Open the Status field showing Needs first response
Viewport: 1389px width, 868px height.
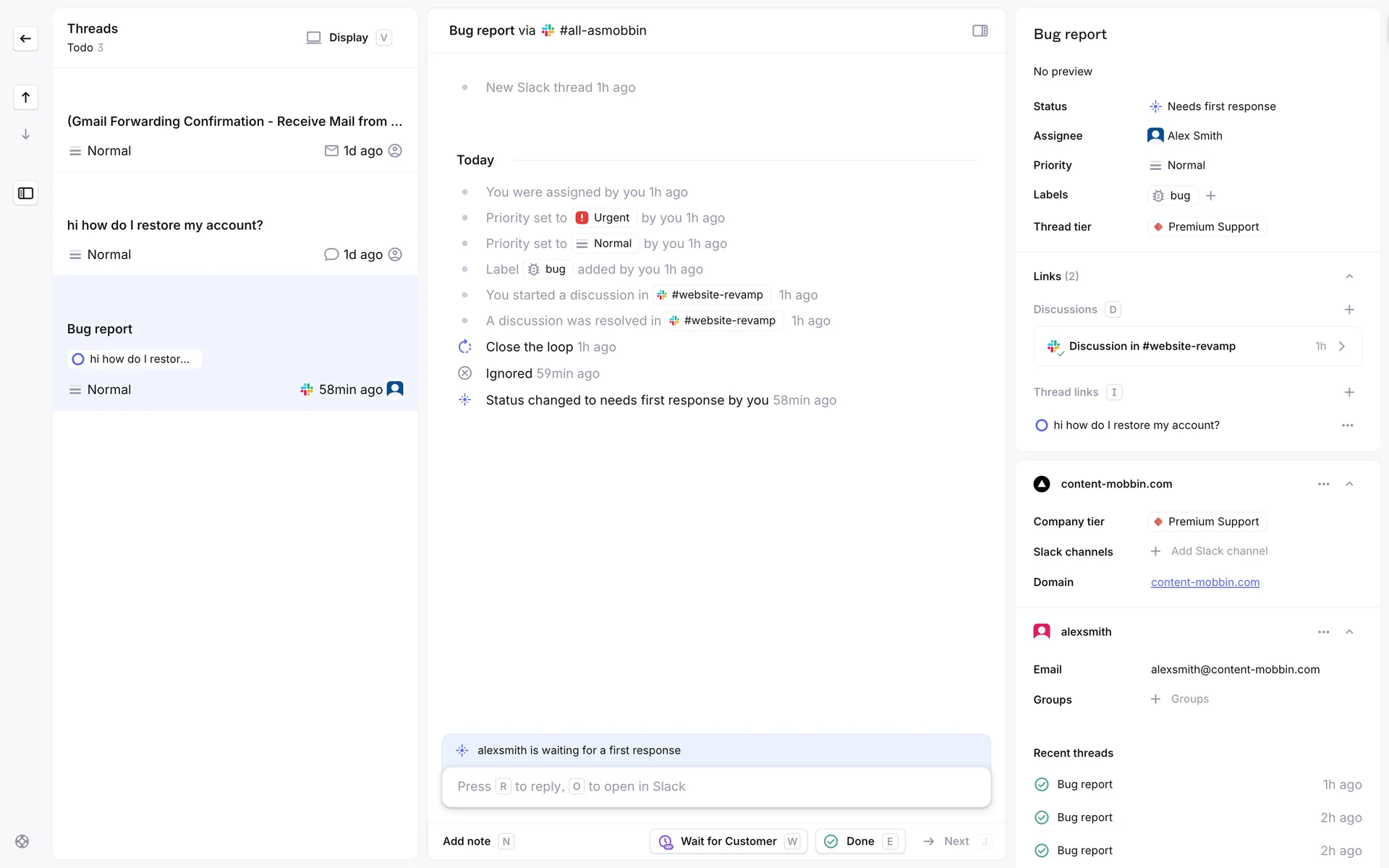(1220, 106)
